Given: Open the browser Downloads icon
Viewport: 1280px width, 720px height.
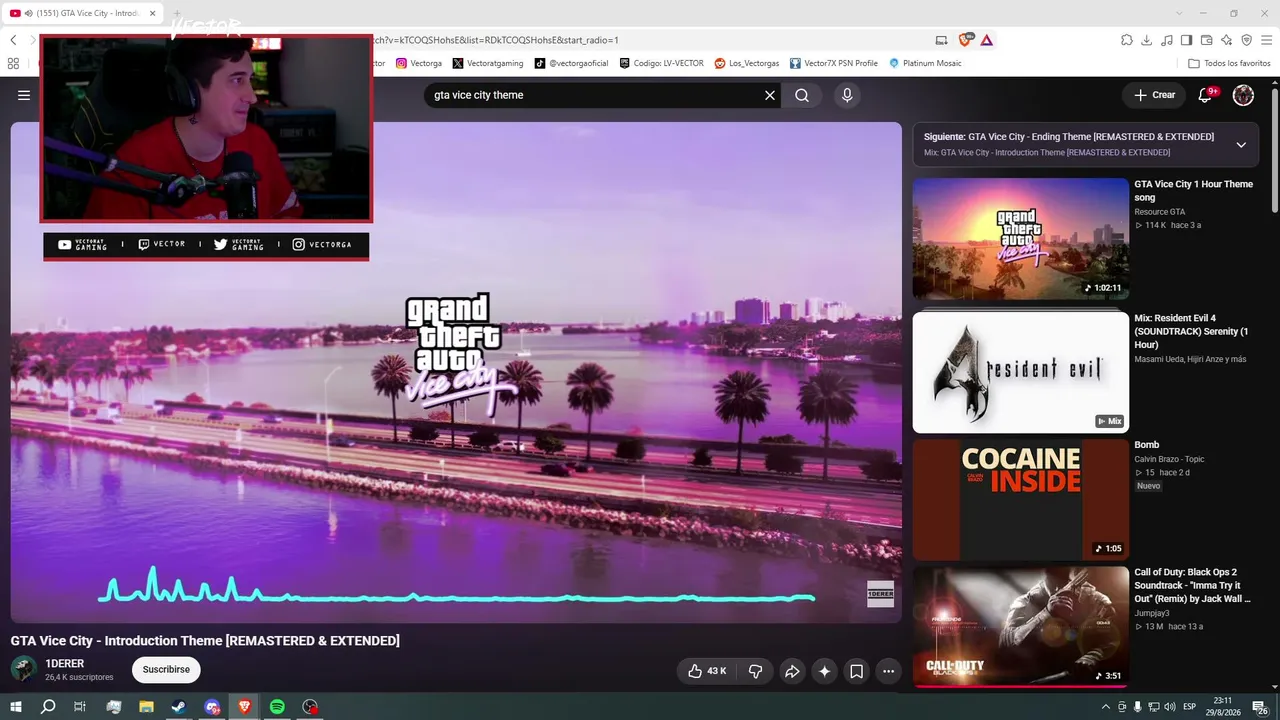Looking at the screenshot, I should point(1147,40).
